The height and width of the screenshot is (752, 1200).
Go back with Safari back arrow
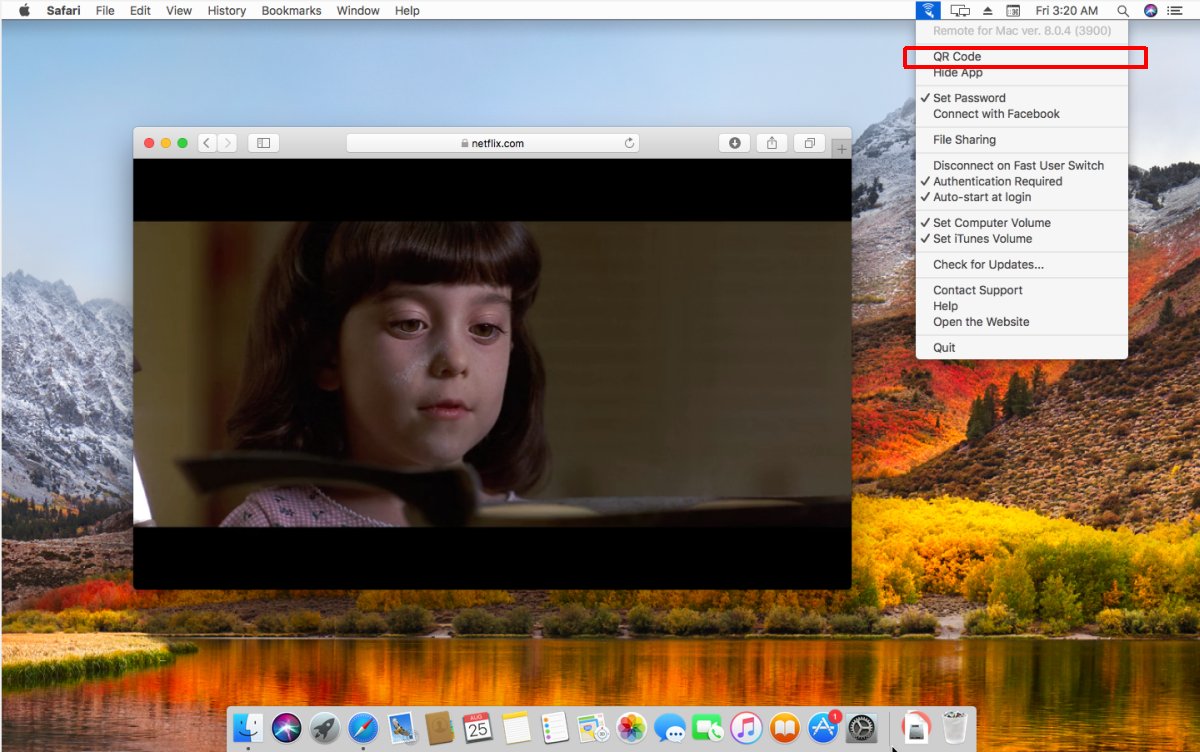[x=207, y=143]
